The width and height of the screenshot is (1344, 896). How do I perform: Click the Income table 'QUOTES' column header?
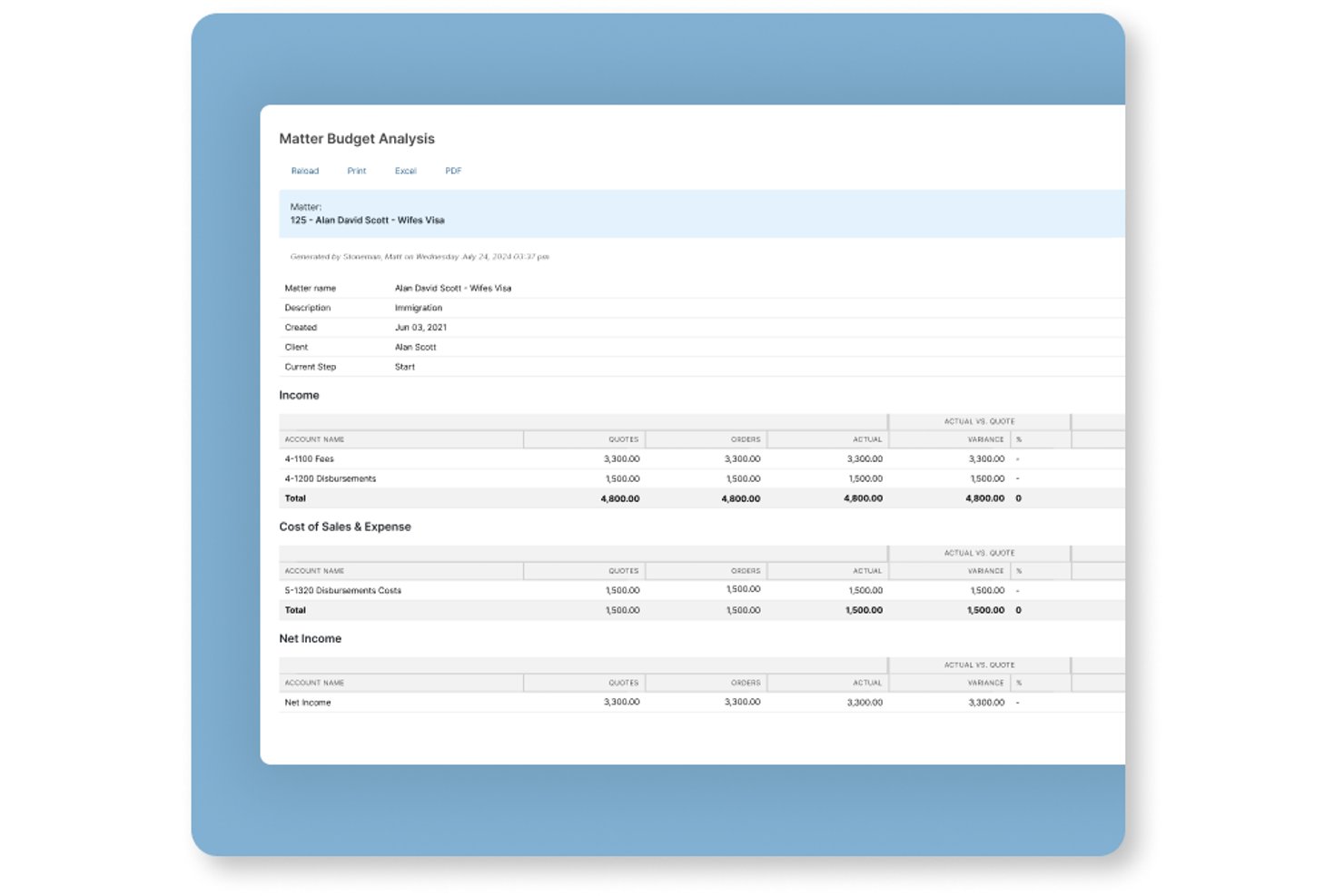click(624, 439)
